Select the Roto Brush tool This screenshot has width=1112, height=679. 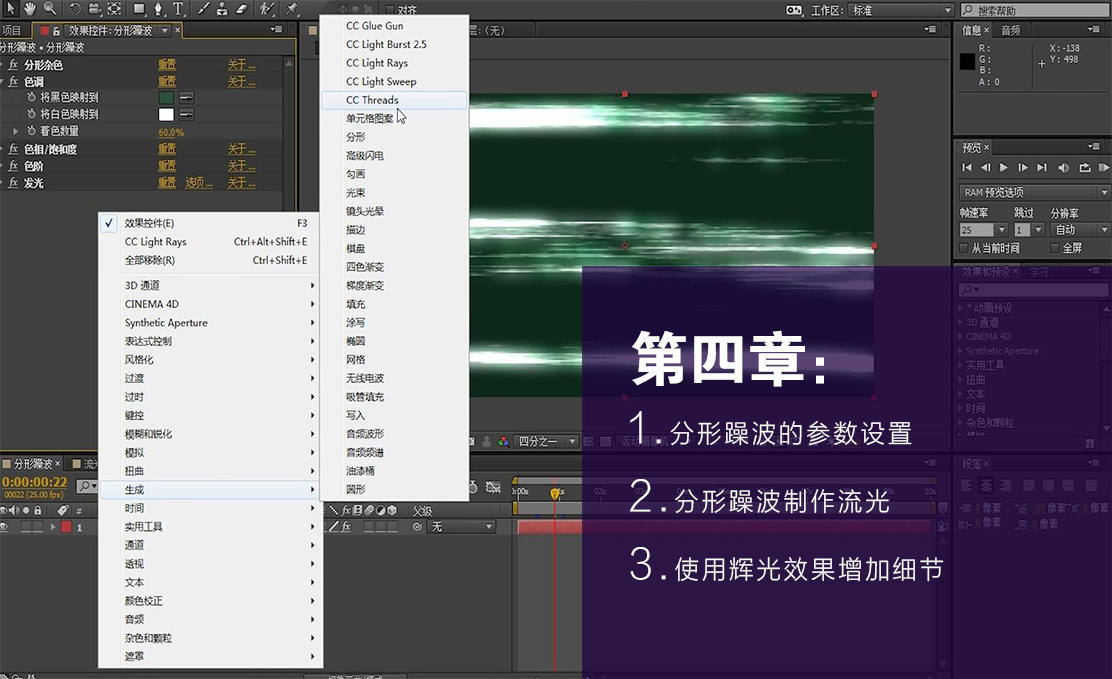267,9
